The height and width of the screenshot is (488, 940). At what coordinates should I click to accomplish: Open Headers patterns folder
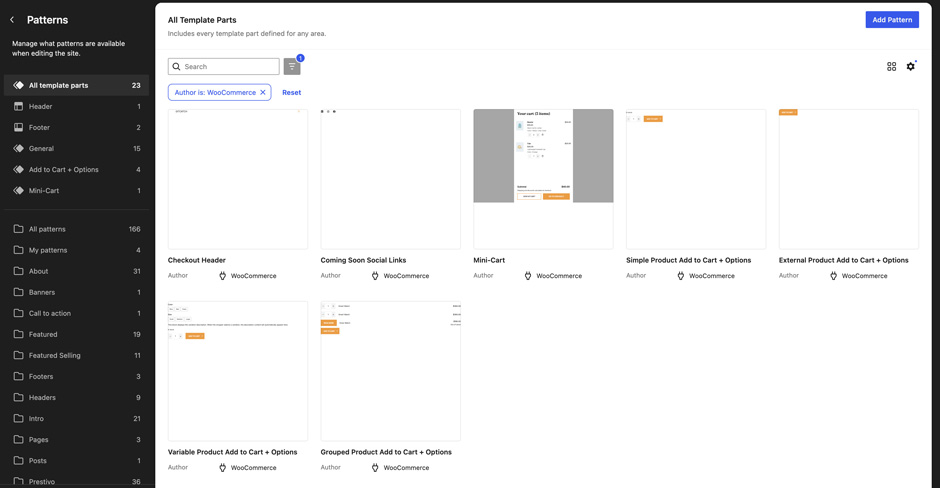(x=76, y=397)
